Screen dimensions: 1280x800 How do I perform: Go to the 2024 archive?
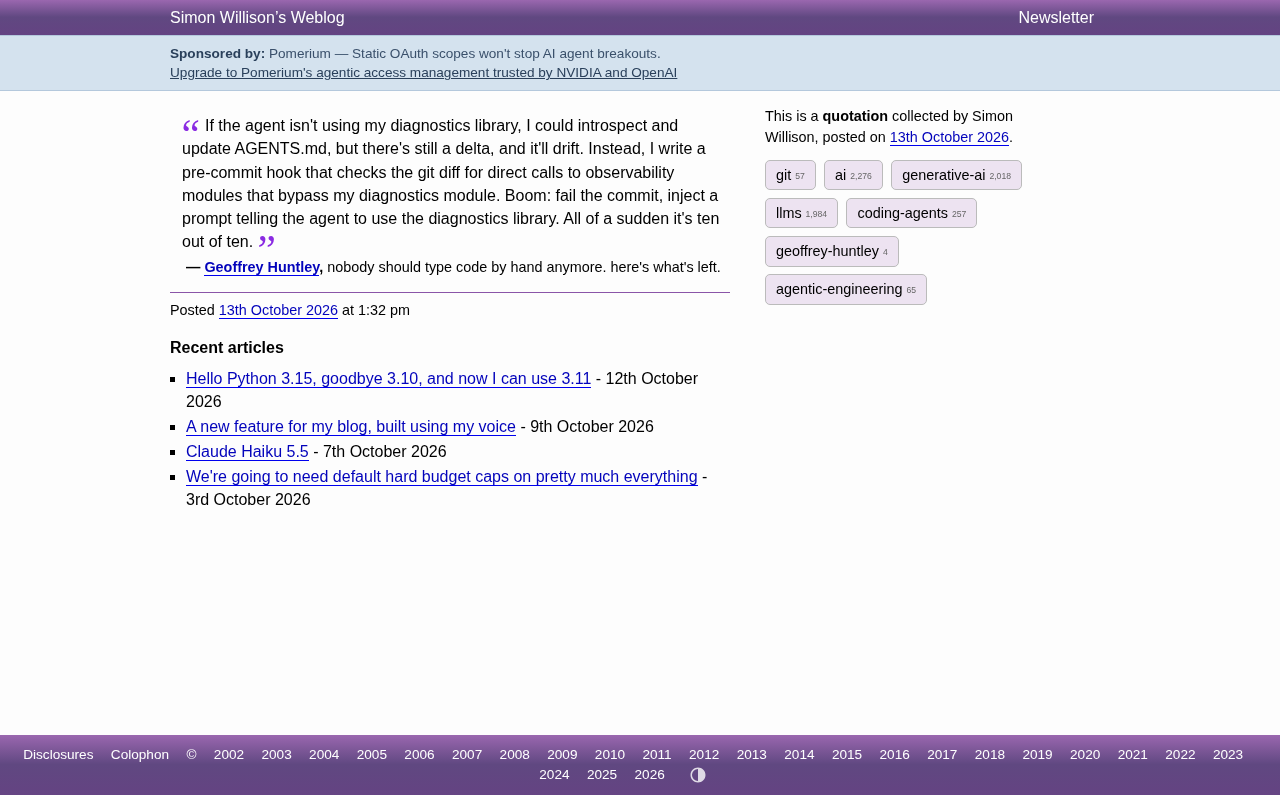coord(554,775)
